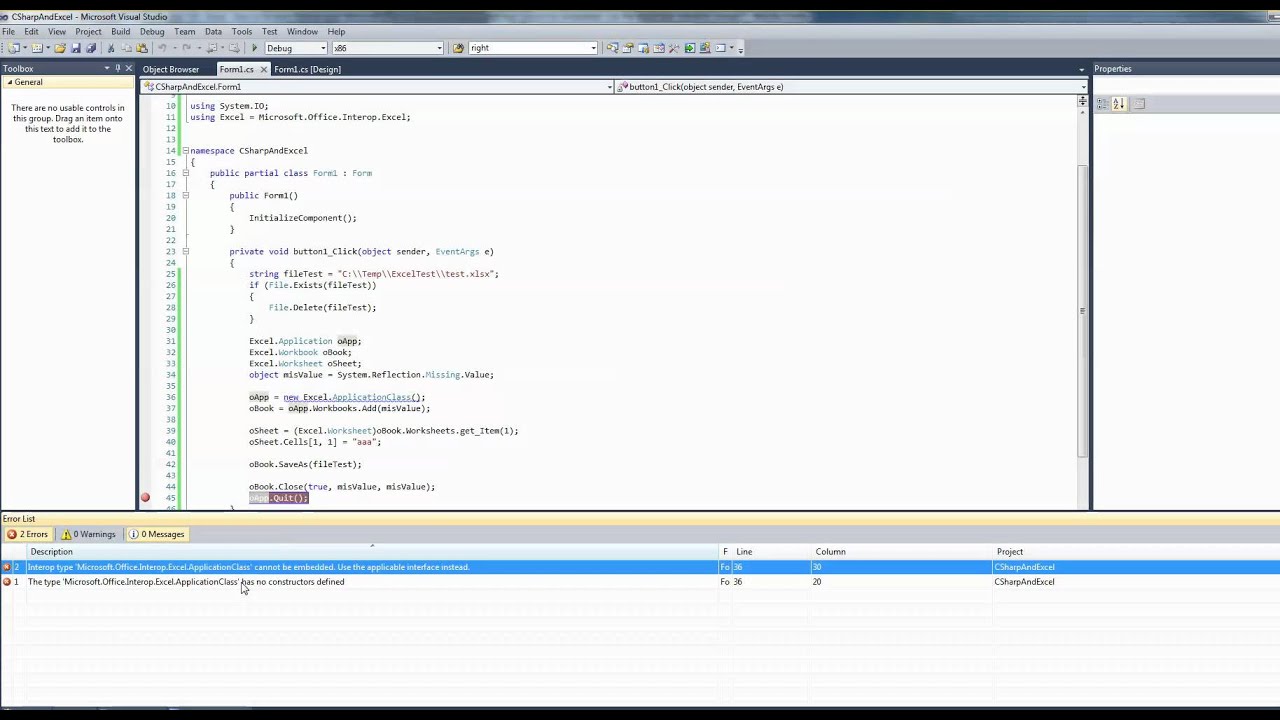Screen dimensions: 1280x720
Task: Open the Build menu
Action: coord(120,32)
